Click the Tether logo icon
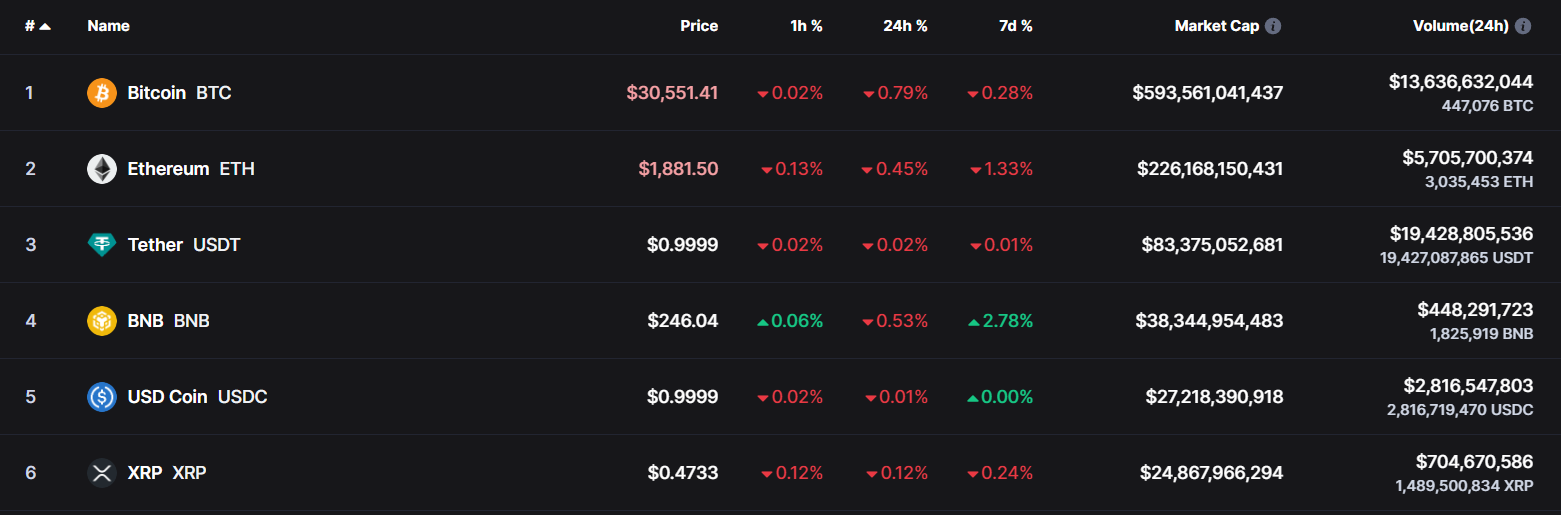 [x=102, y=245]
